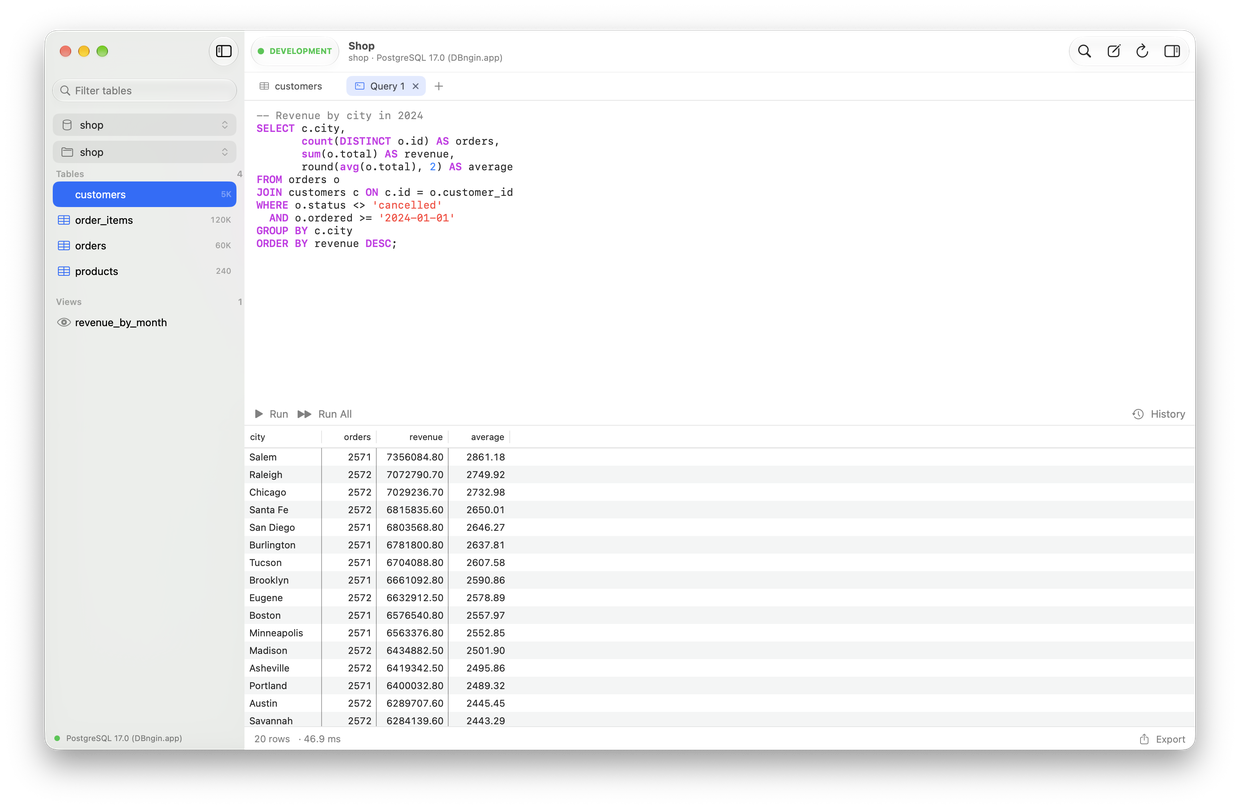The image size is (1240, 809).
Task: Click average value 2637.81
Action: pyautogui.click(x=485, y=545)
